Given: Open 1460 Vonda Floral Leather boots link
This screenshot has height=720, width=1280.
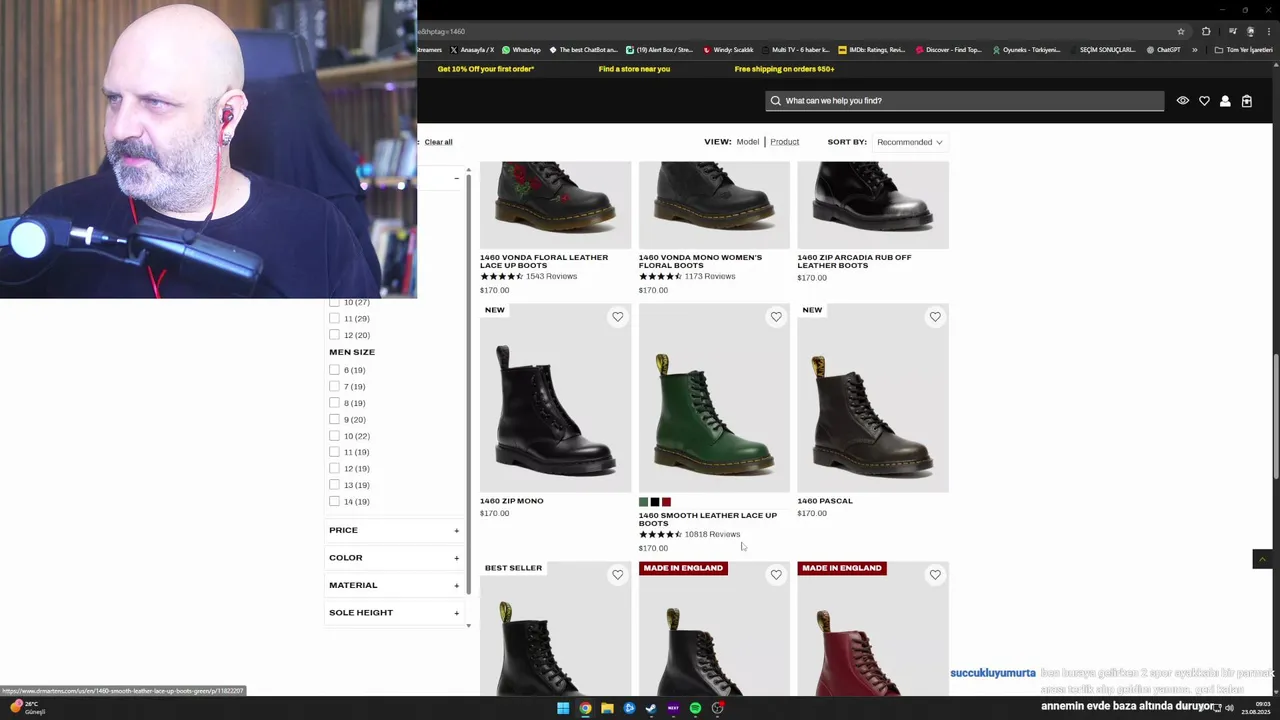Looking at the screenshot, I should click(544, 261).
